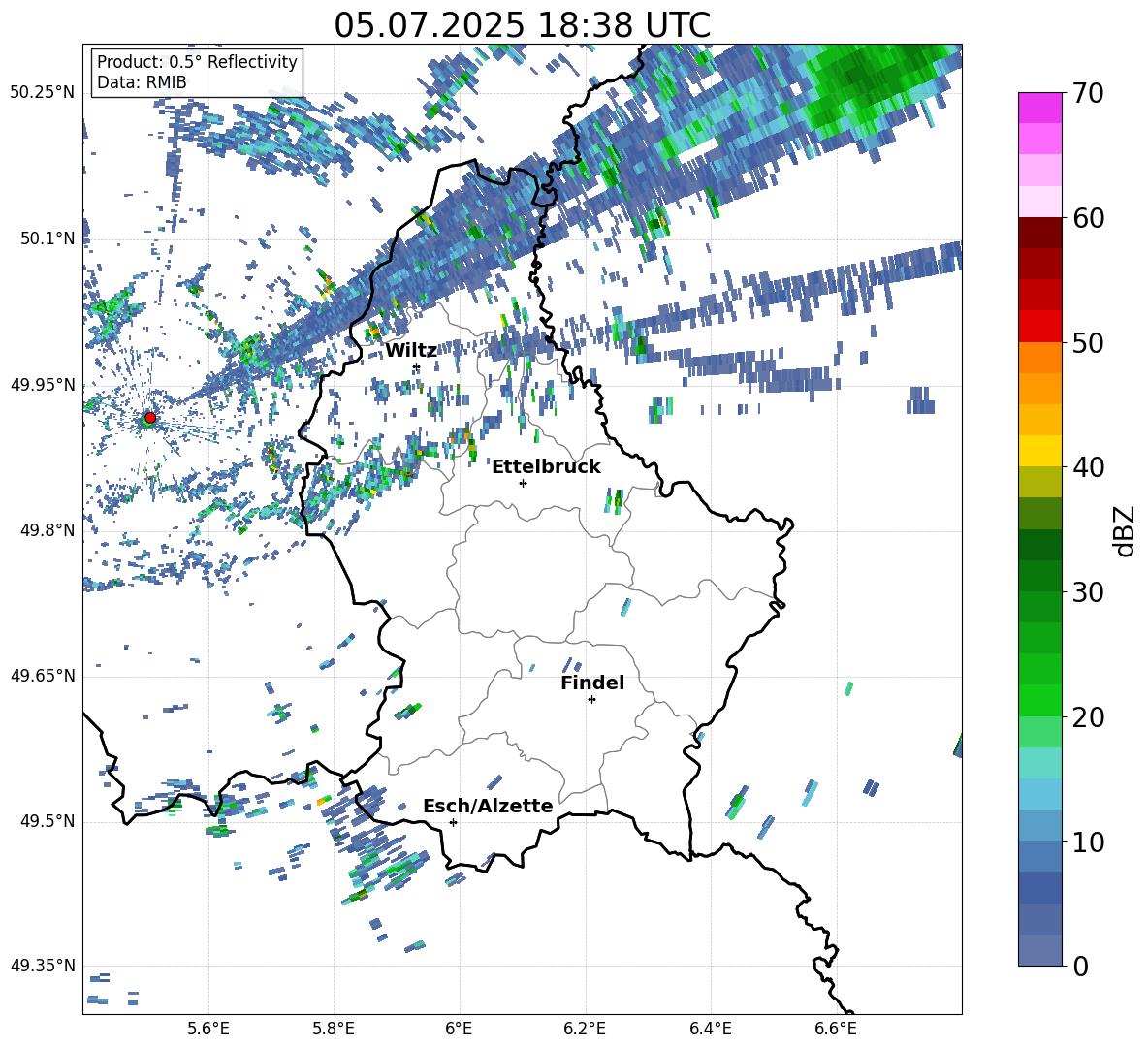The height and width of the screenshot is (1048, 1148).
Task: Click the 60 colorbar tick label
Action: (x=1088, y=218)
